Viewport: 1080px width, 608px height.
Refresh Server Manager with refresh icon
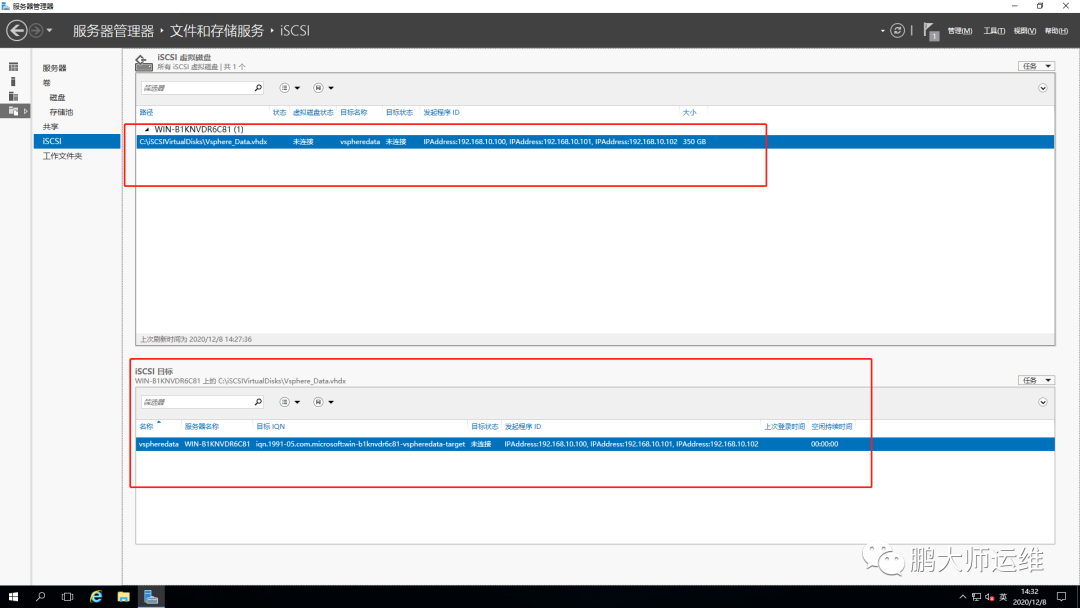pos(897,30)
